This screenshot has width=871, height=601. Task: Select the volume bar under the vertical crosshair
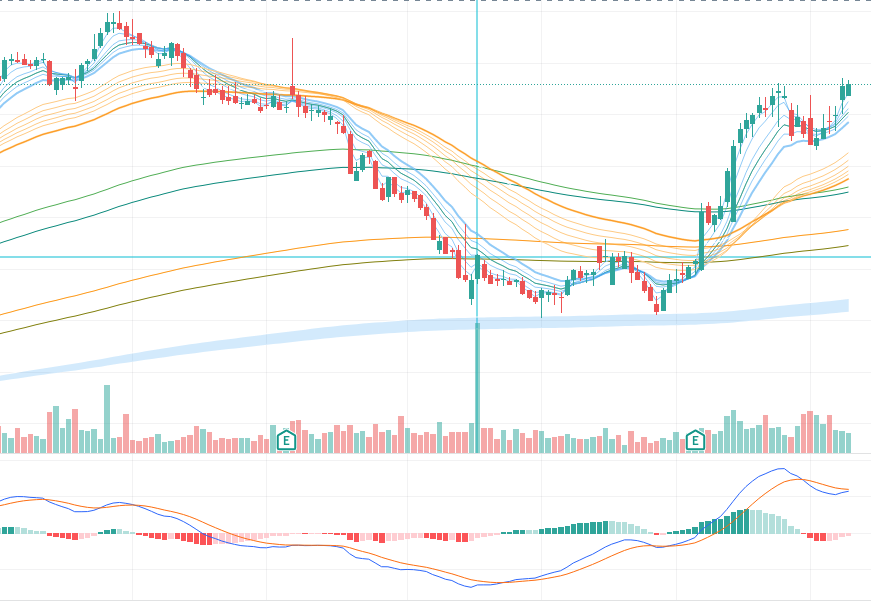point(477,390)
